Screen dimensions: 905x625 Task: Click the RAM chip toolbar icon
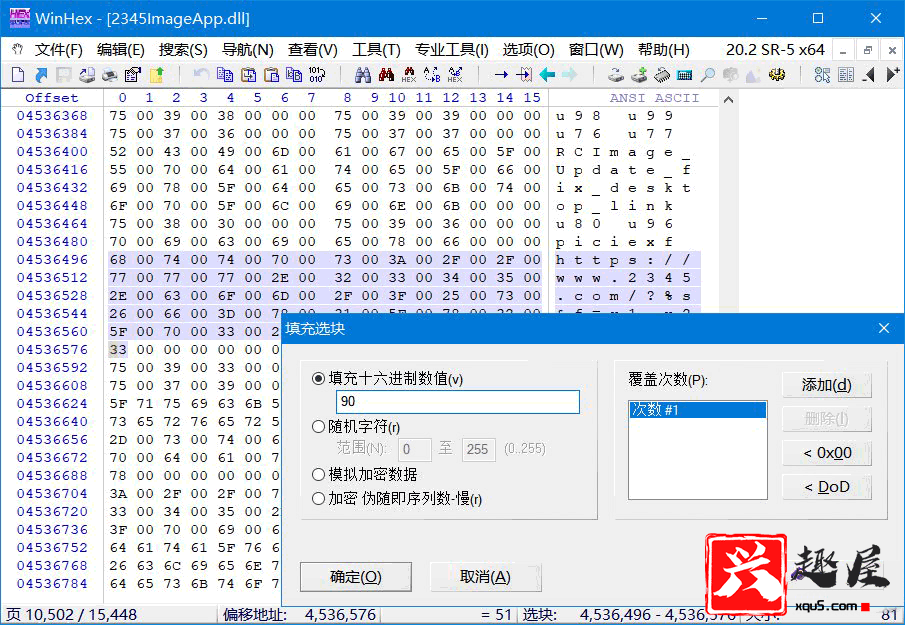(x=662, y=74)
